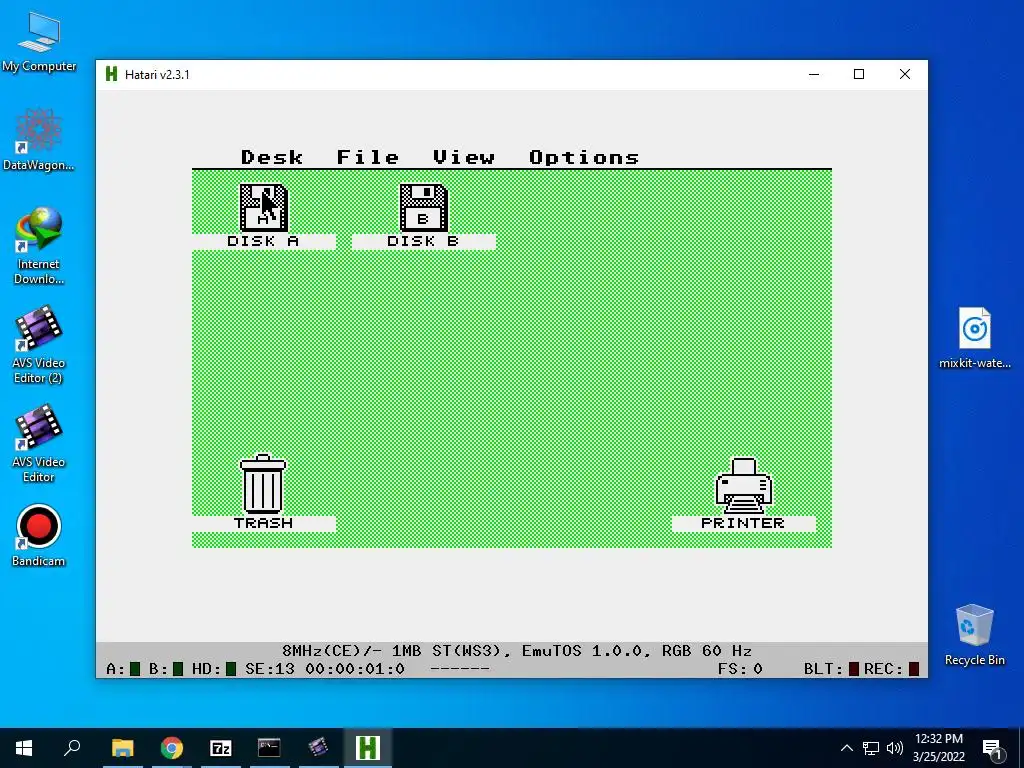This screenshot has height=768, width=1024.
Task: Click the Hatari window title icon
Action: point(112,74)
